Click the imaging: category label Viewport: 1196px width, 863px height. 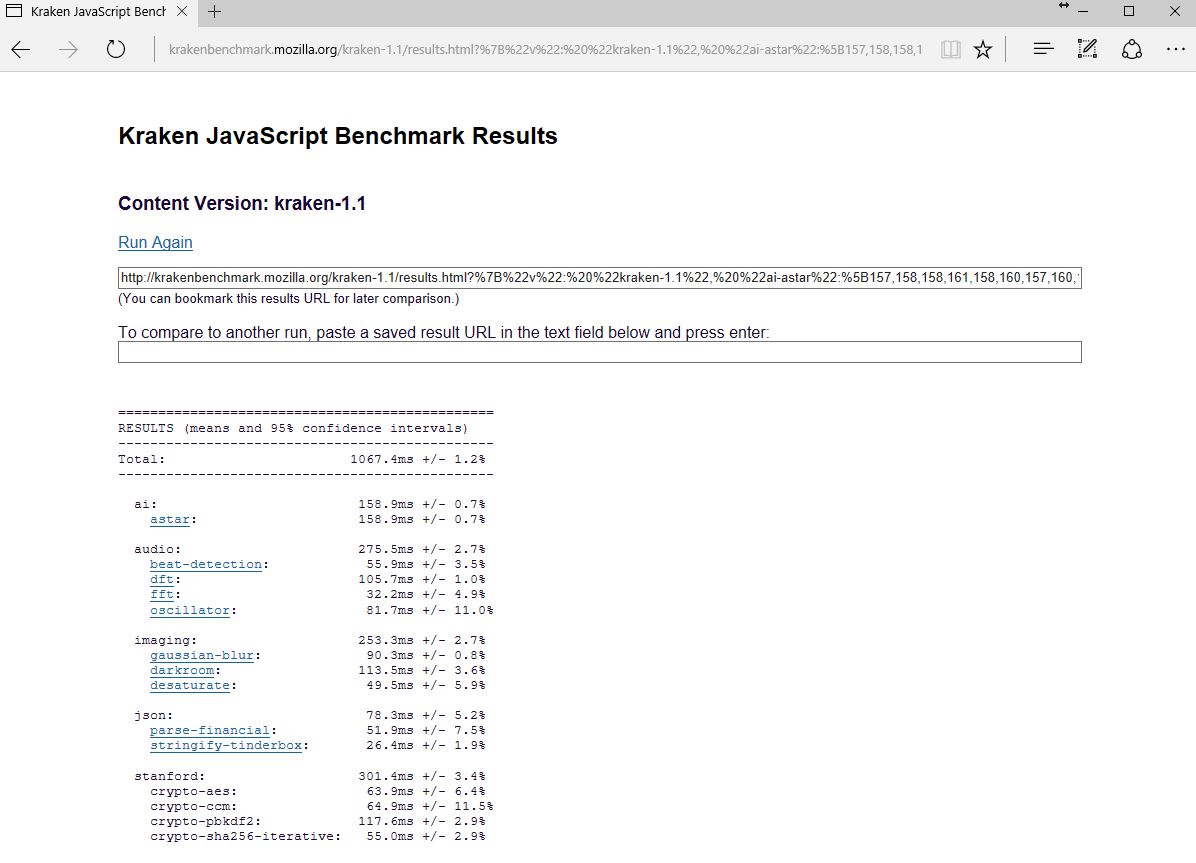[x=166, y=640]
